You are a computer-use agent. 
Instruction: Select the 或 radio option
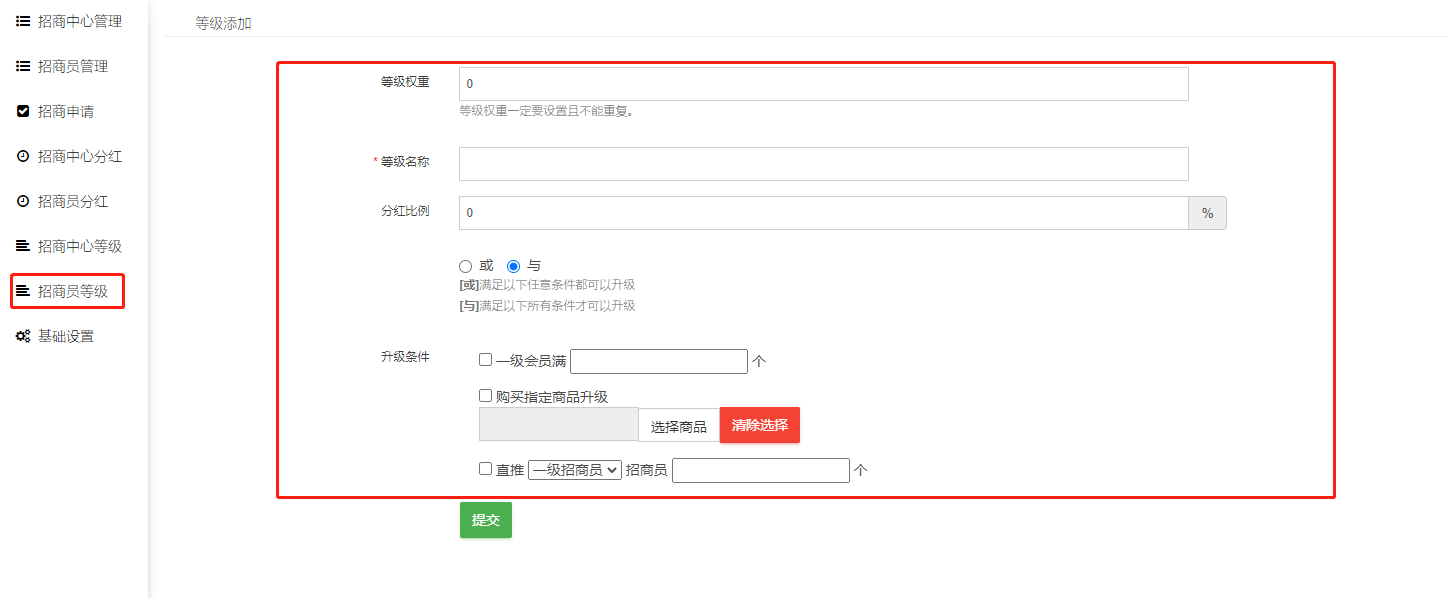(465, 266)
